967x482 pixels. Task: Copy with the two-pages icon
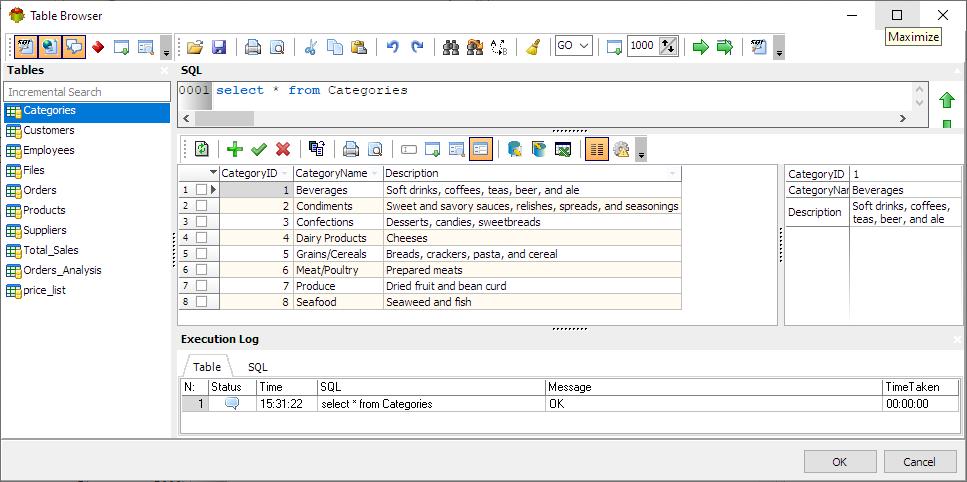335,47
